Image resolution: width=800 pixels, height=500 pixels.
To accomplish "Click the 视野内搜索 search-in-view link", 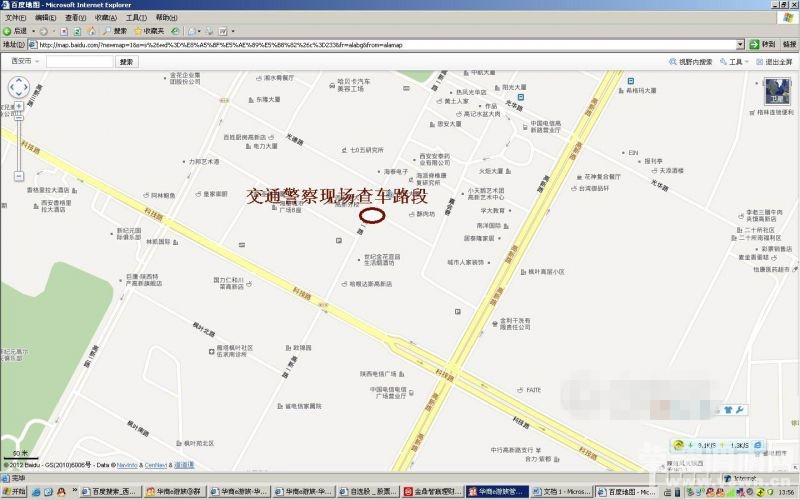I will click(x=691, y=62).
